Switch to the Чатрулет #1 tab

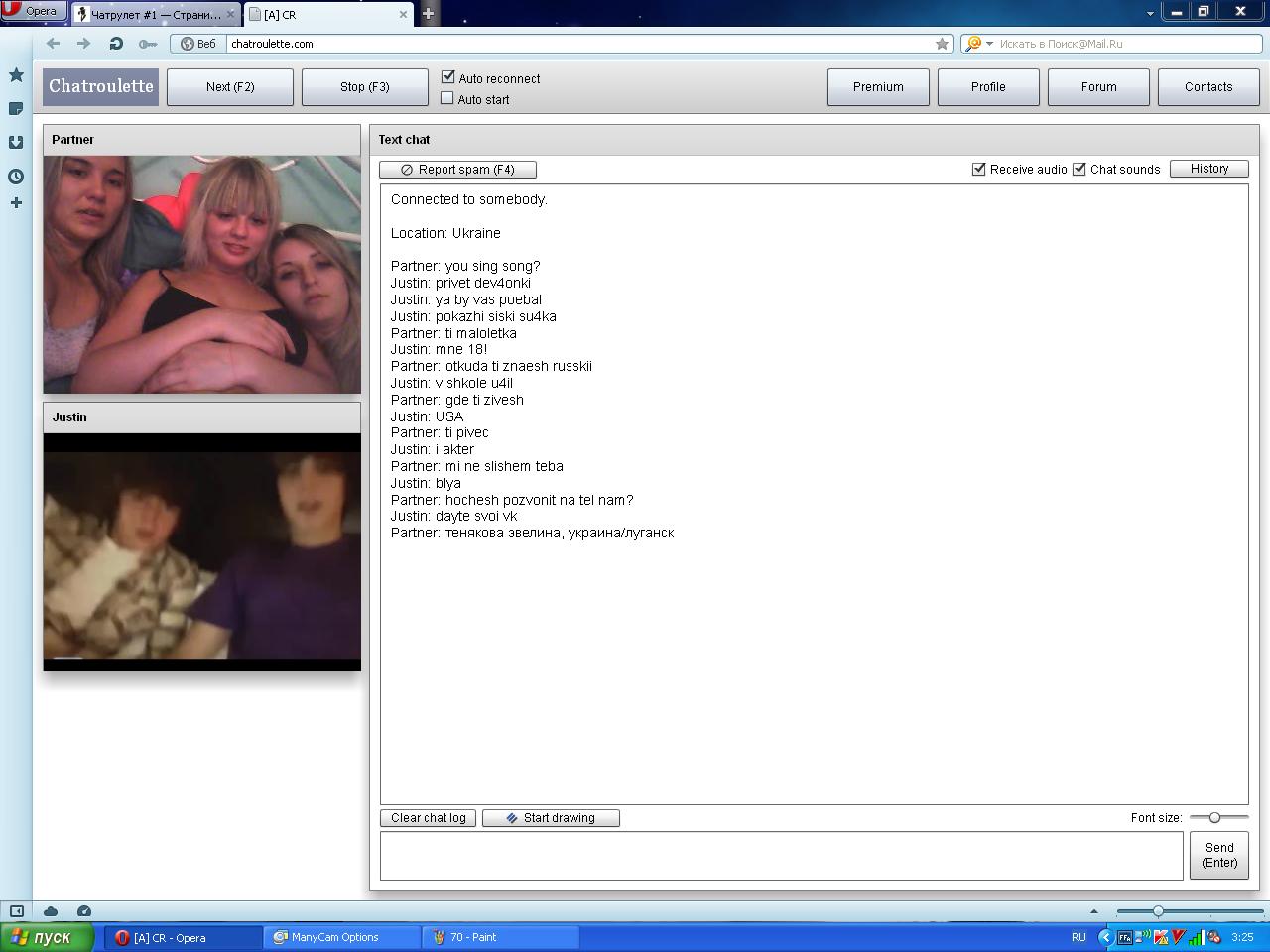pos(156,14)
